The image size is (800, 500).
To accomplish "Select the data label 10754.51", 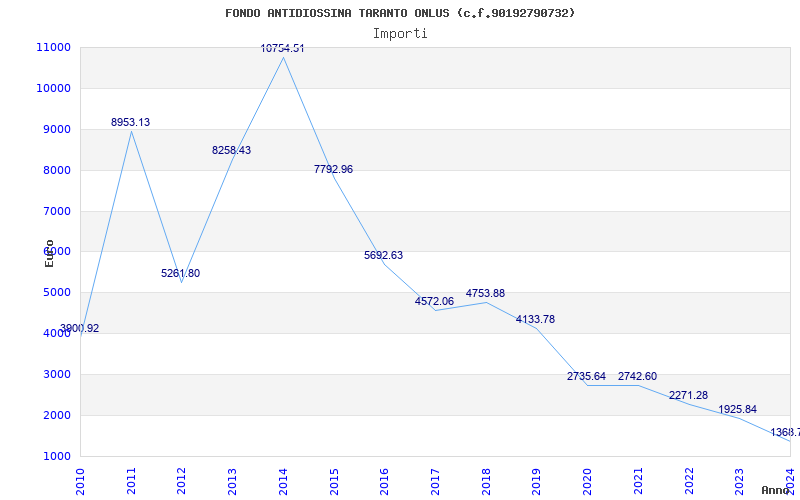I will point(282,48).
